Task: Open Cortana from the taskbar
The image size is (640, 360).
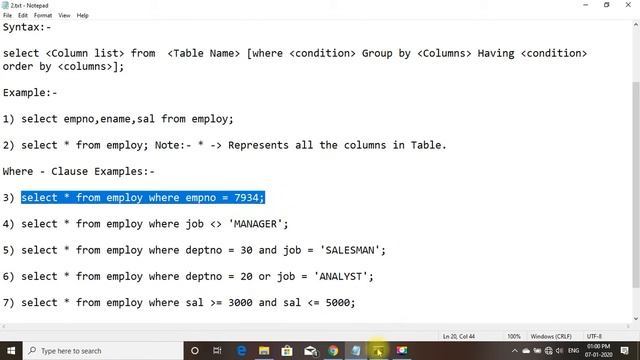Action: pos(195,351)
